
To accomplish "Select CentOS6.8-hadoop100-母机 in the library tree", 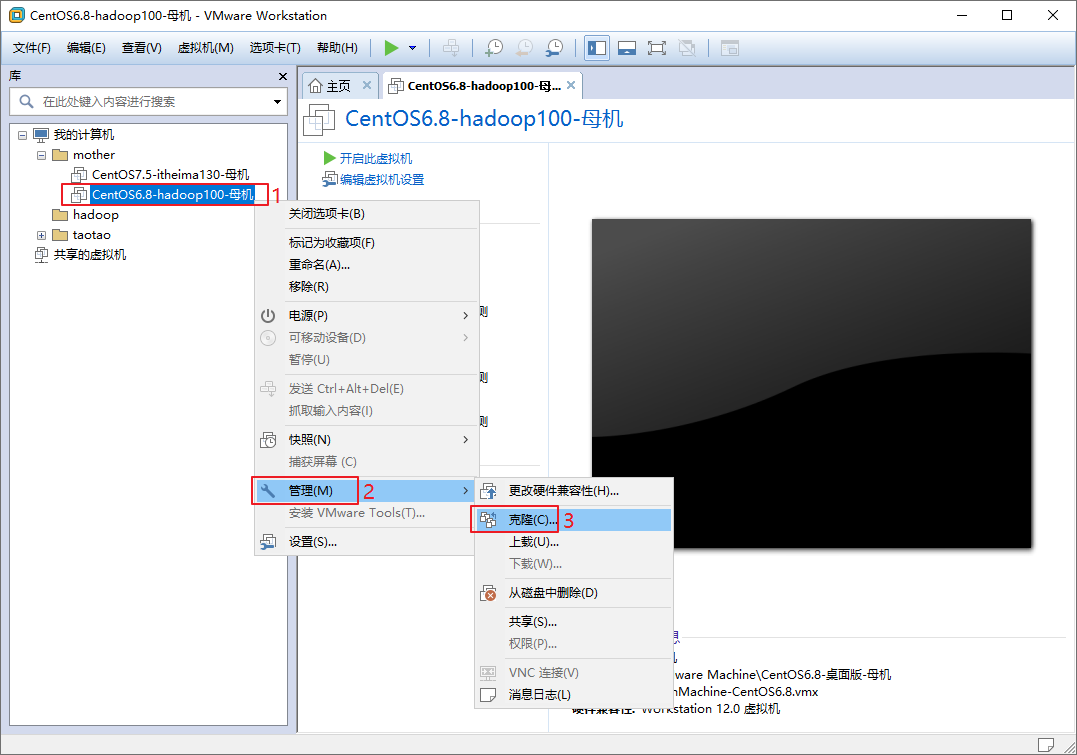I will (x=172, y=194).
